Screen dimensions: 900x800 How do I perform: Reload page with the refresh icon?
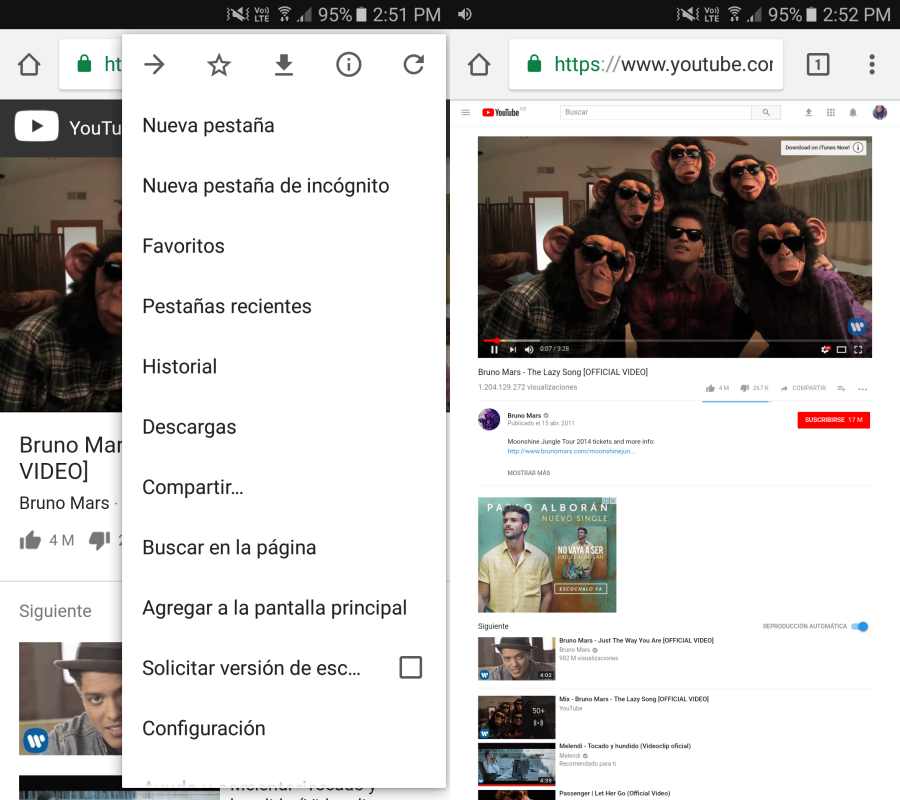tap(413, 64)
